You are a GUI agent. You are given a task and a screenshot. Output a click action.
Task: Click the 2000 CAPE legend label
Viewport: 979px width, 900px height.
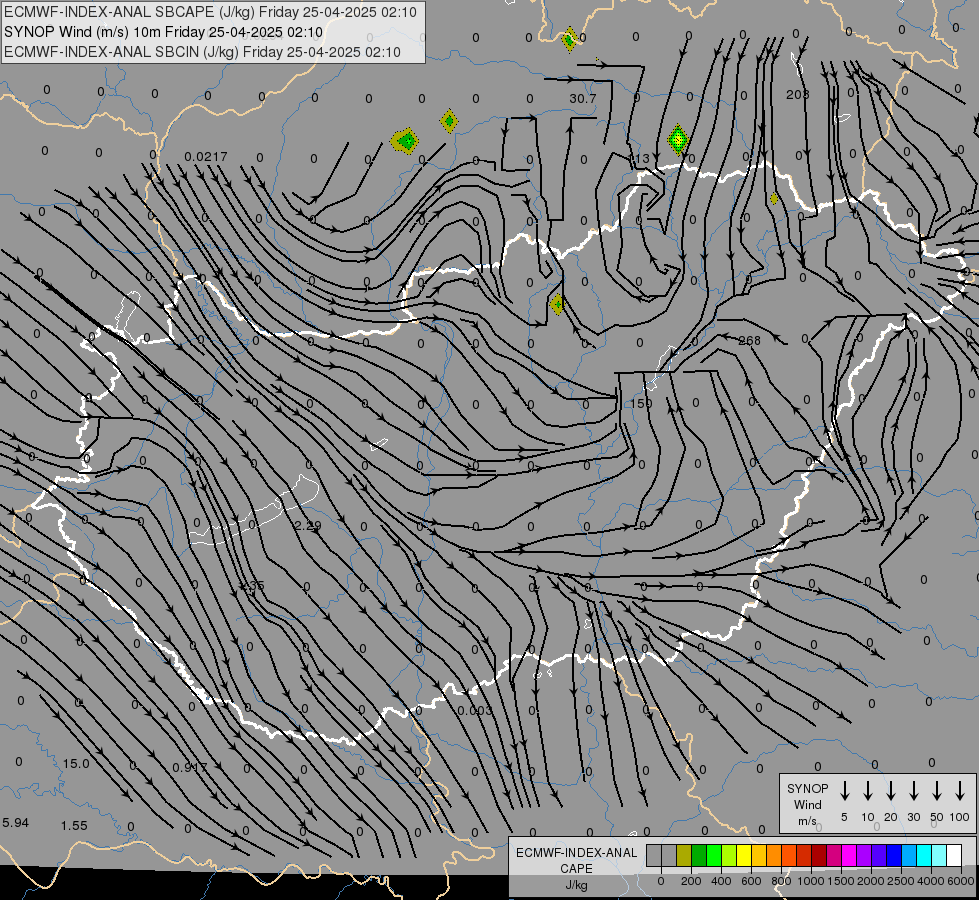[871, 881]
